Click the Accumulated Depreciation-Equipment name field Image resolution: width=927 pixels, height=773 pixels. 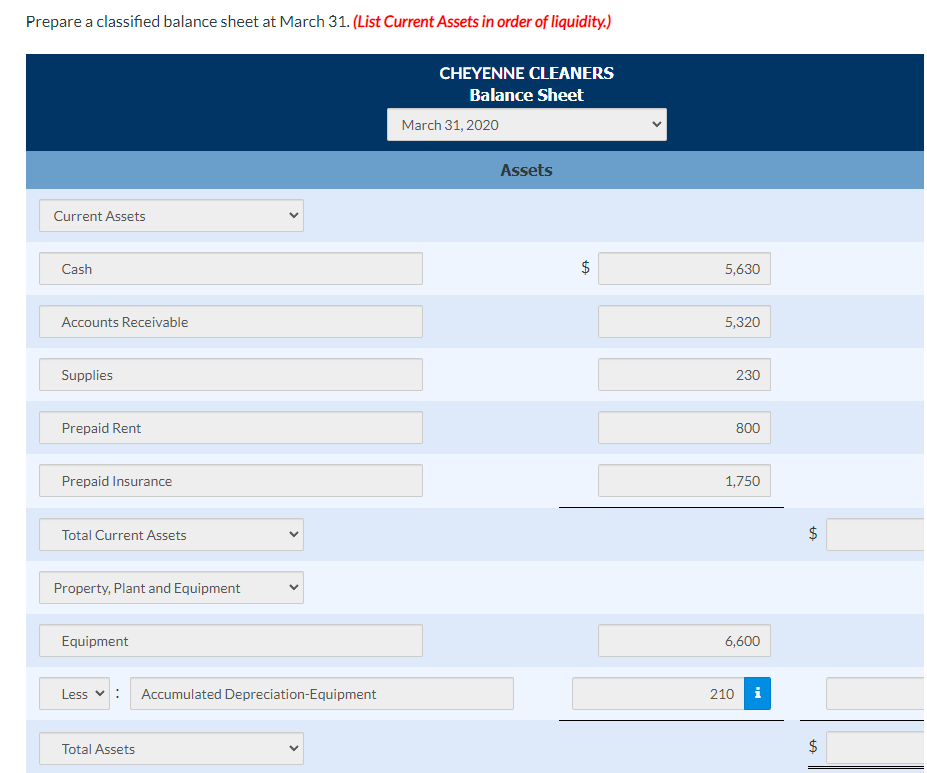tap(322, 693)
